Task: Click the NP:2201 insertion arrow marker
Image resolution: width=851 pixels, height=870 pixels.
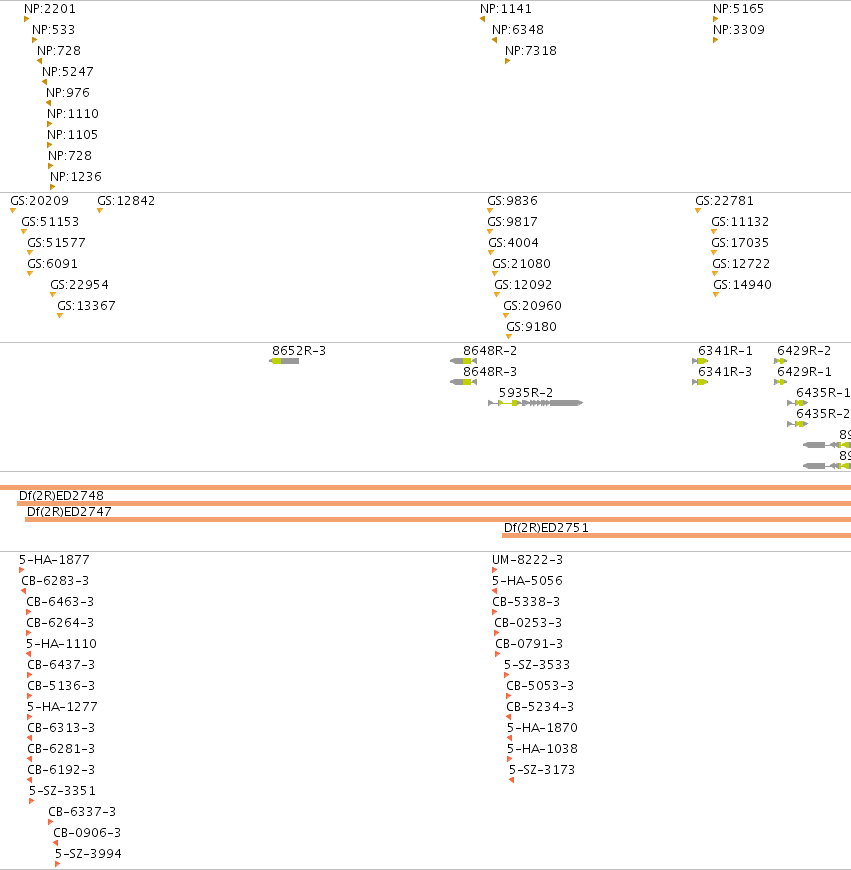Action: coord(27,19)
